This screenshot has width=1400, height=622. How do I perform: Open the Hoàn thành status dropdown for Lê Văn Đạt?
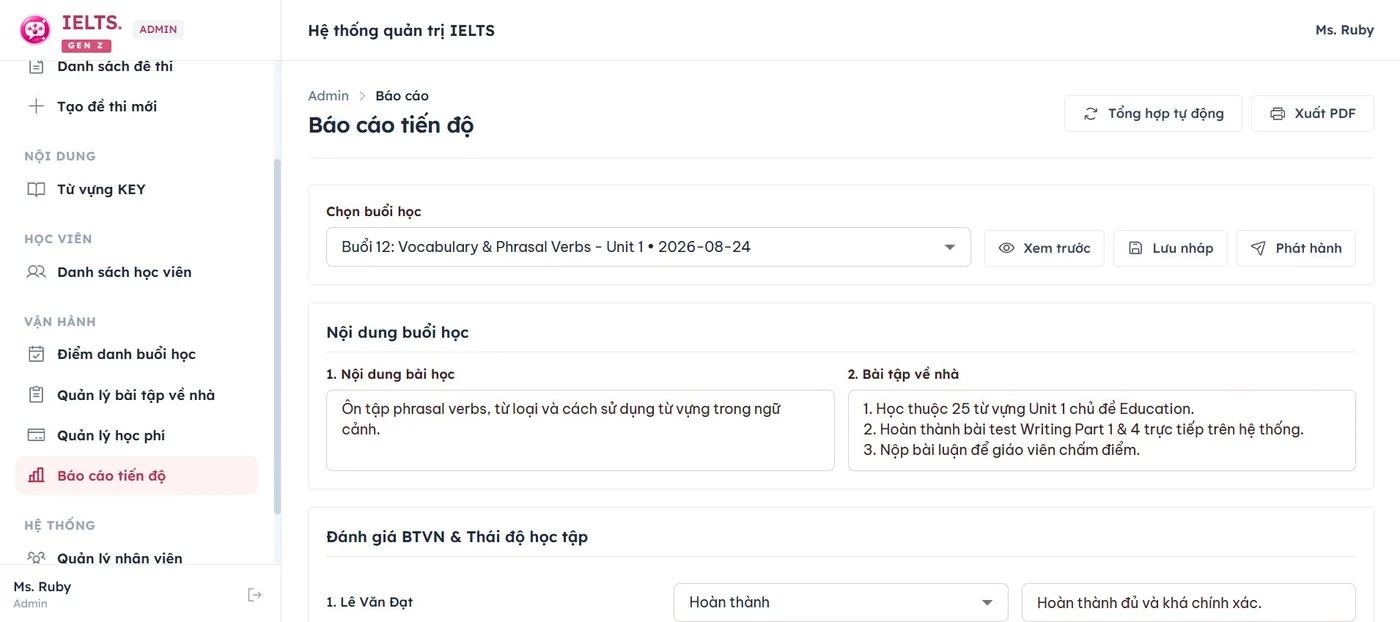[841, 603]
